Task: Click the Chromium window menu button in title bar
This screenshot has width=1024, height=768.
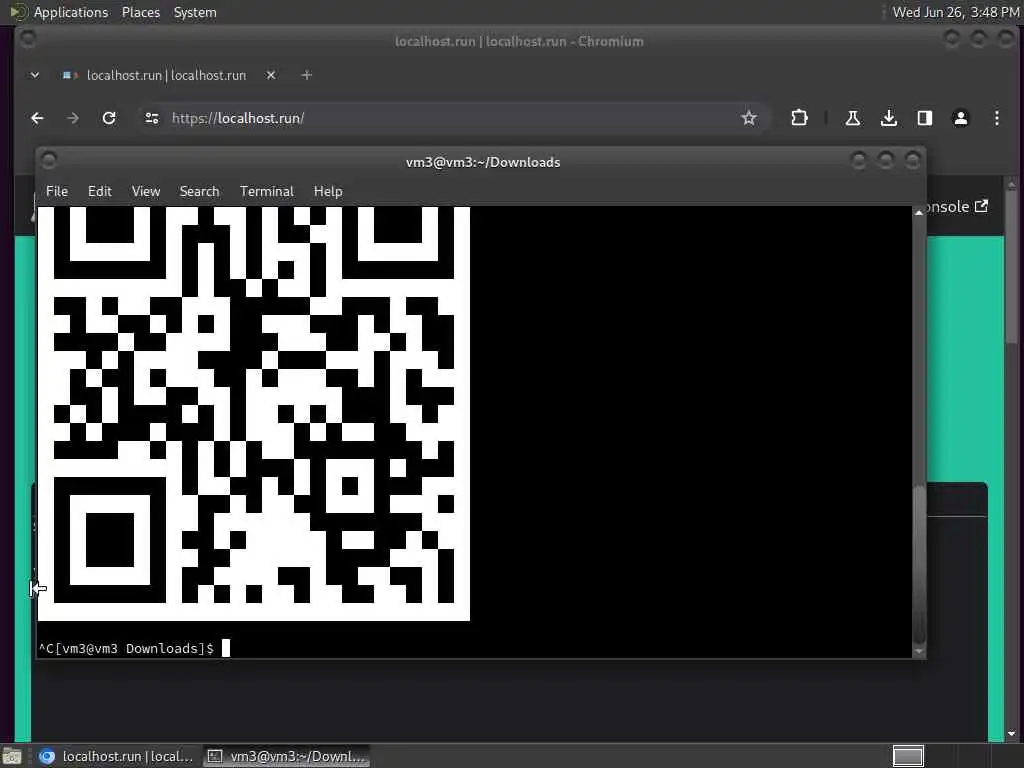Action: (x=28, y=39)
